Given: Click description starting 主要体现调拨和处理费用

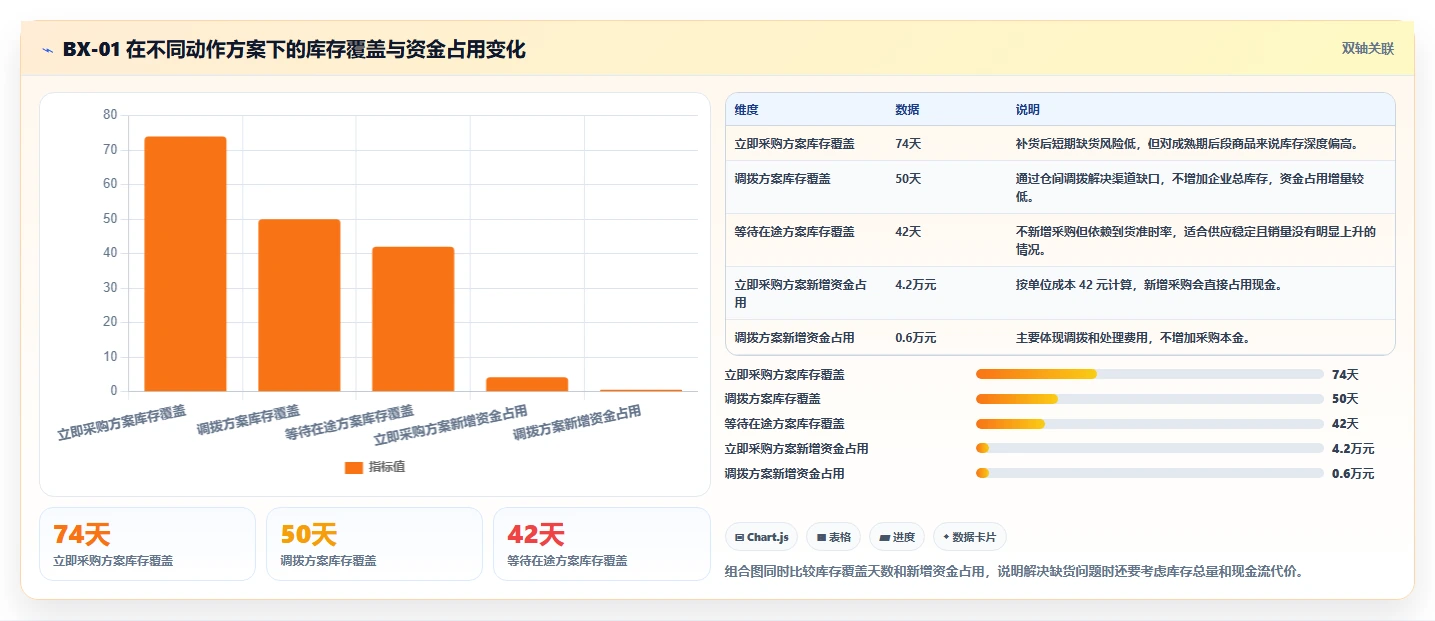Looking at the screenshot, I should tap(1133, 338).
